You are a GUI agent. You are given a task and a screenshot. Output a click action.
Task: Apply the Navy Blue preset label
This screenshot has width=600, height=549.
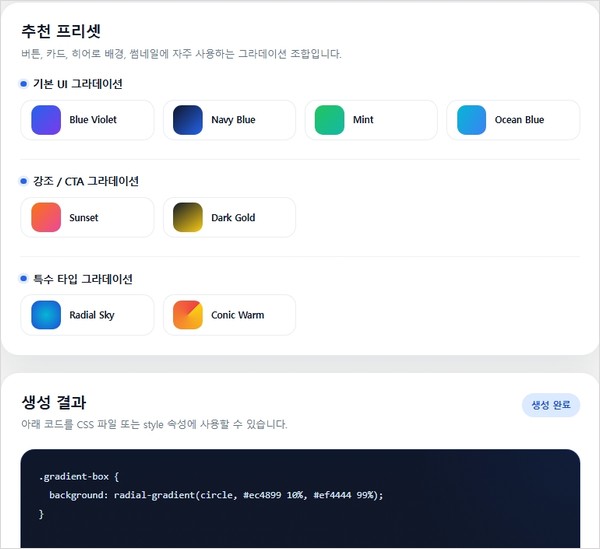coord(233,120)
